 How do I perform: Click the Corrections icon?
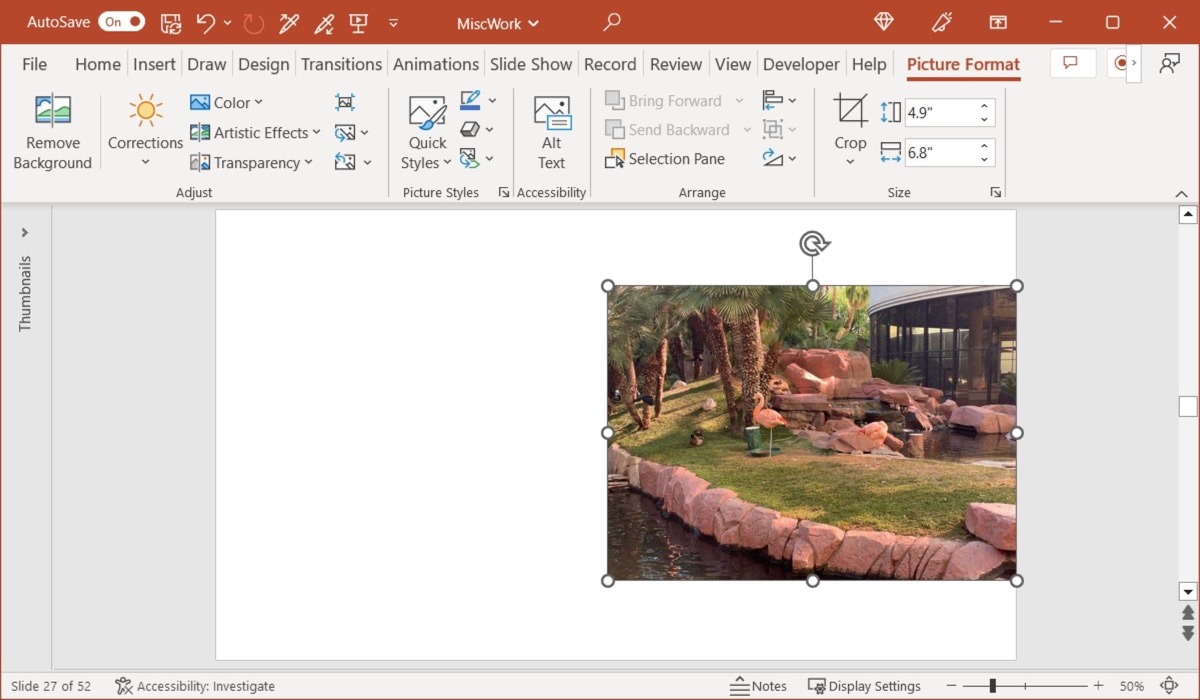tap(144, 111)
